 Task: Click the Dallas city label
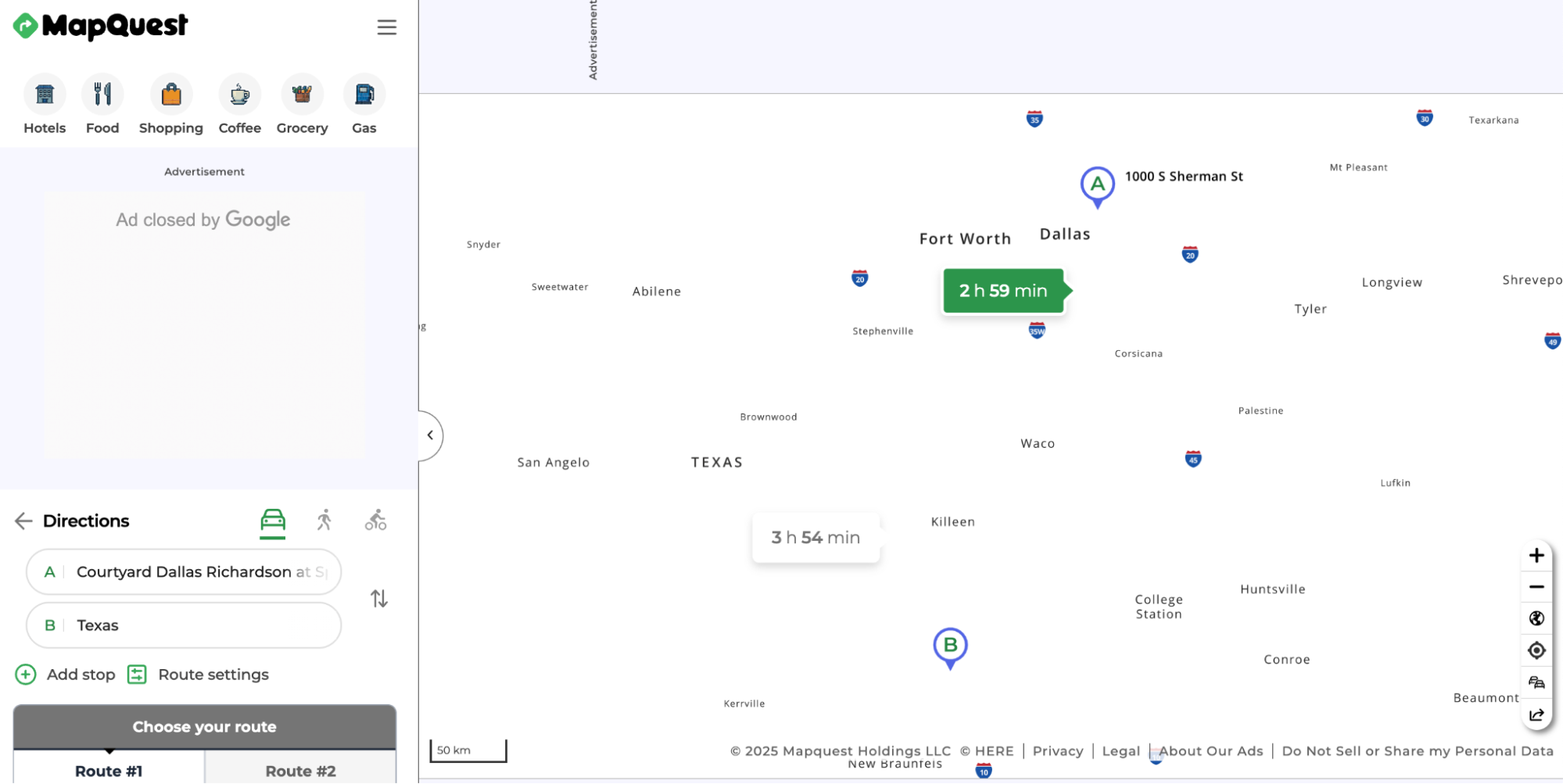point(1065,234)
